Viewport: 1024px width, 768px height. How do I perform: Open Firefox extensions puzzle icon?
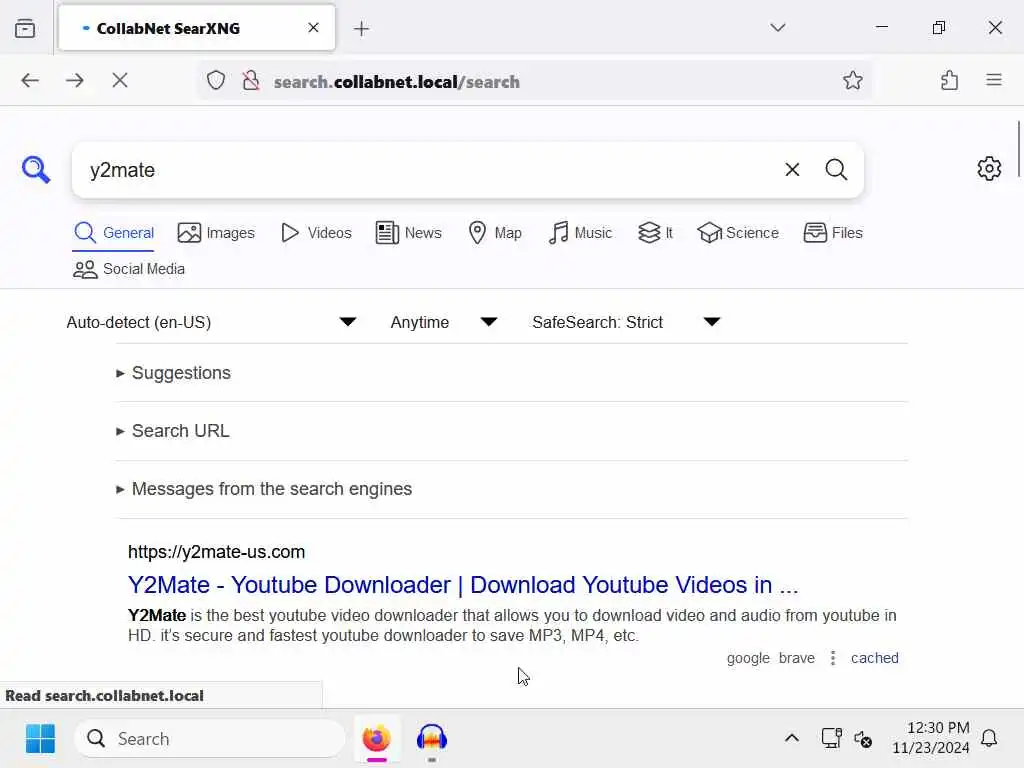coord(950,80)
